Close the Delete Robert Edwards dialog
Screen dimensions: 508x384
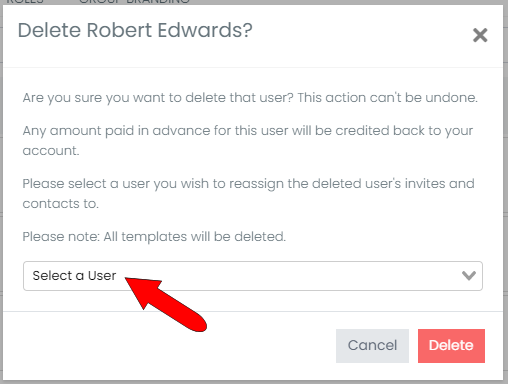(480, 35)
